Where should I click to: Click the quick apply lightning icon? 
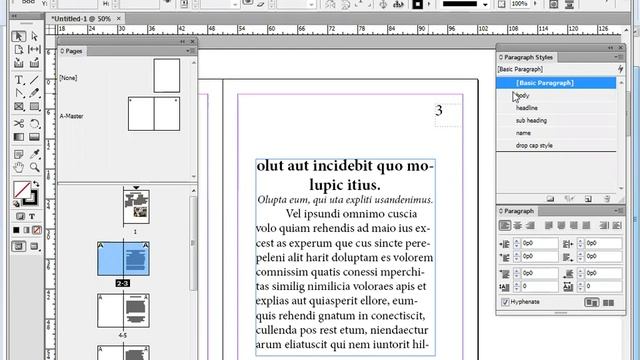pos(620,69)
